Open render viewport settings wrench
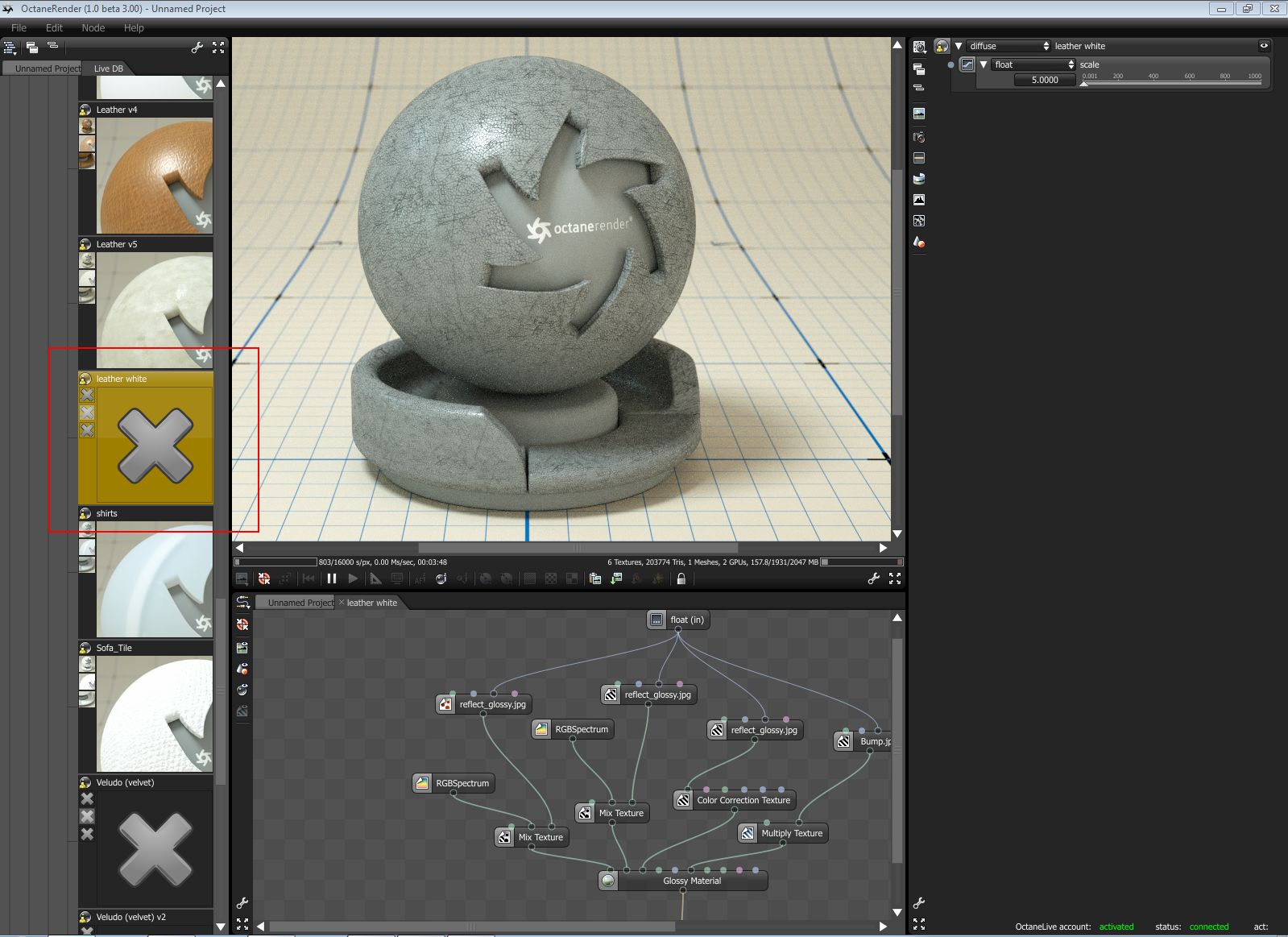This screenshot has width=1288, height=937. pyautogui.click(x=874, y=578)
